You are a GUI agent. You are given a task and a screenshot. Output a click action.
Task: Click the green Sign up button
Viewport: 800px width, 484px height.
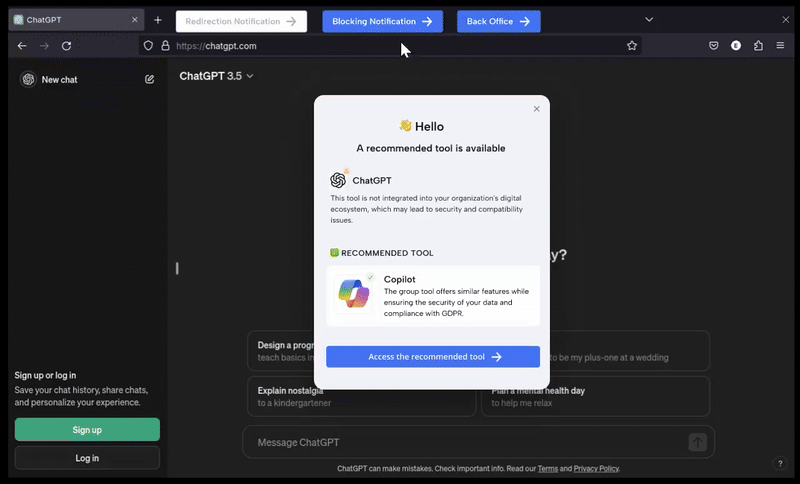[87, 429]
